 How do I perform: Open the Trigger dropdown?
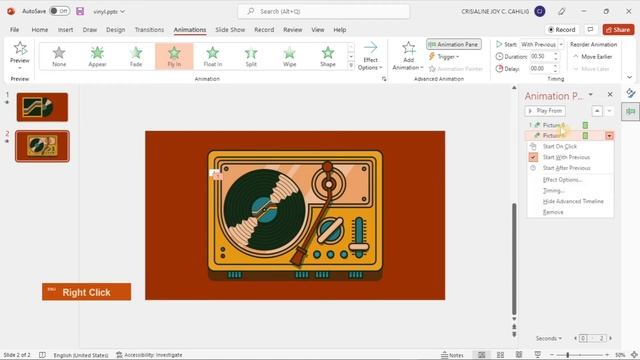[x=444, y=56]
